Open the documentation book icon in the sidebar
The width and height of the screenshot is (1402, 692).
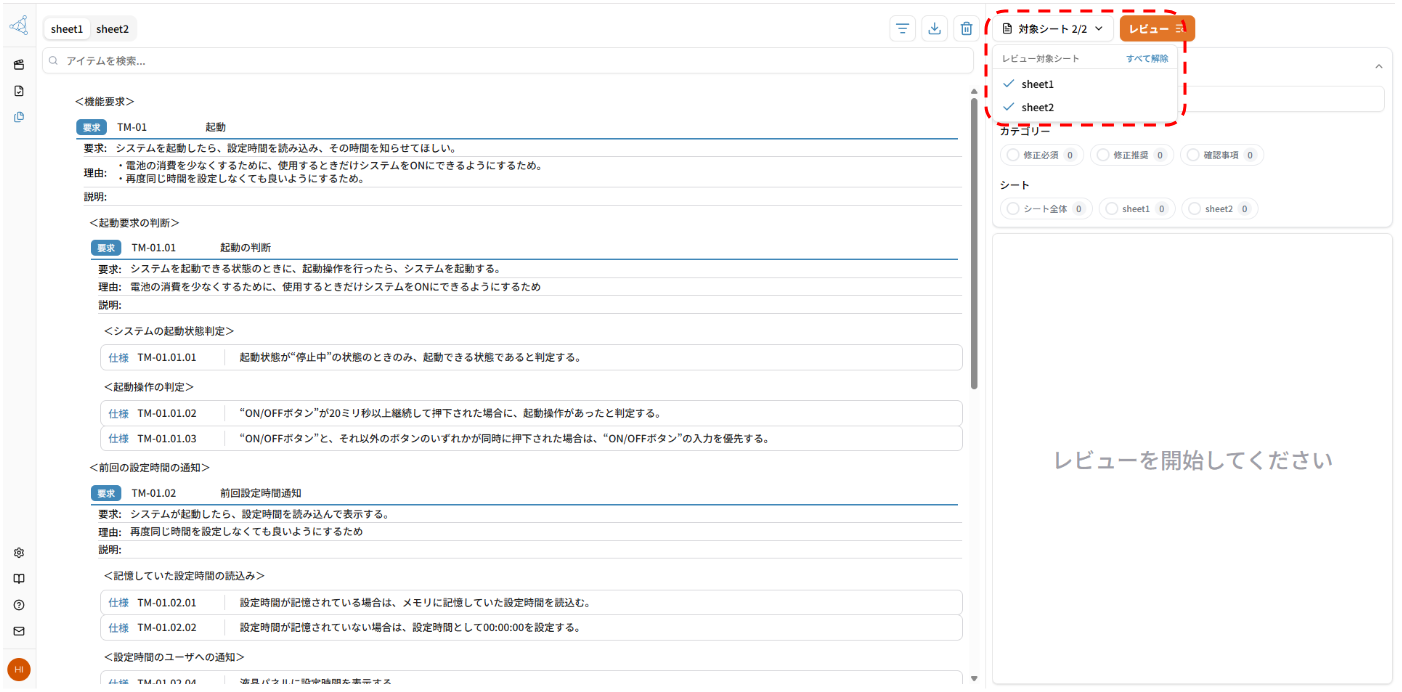coord(18,578)
